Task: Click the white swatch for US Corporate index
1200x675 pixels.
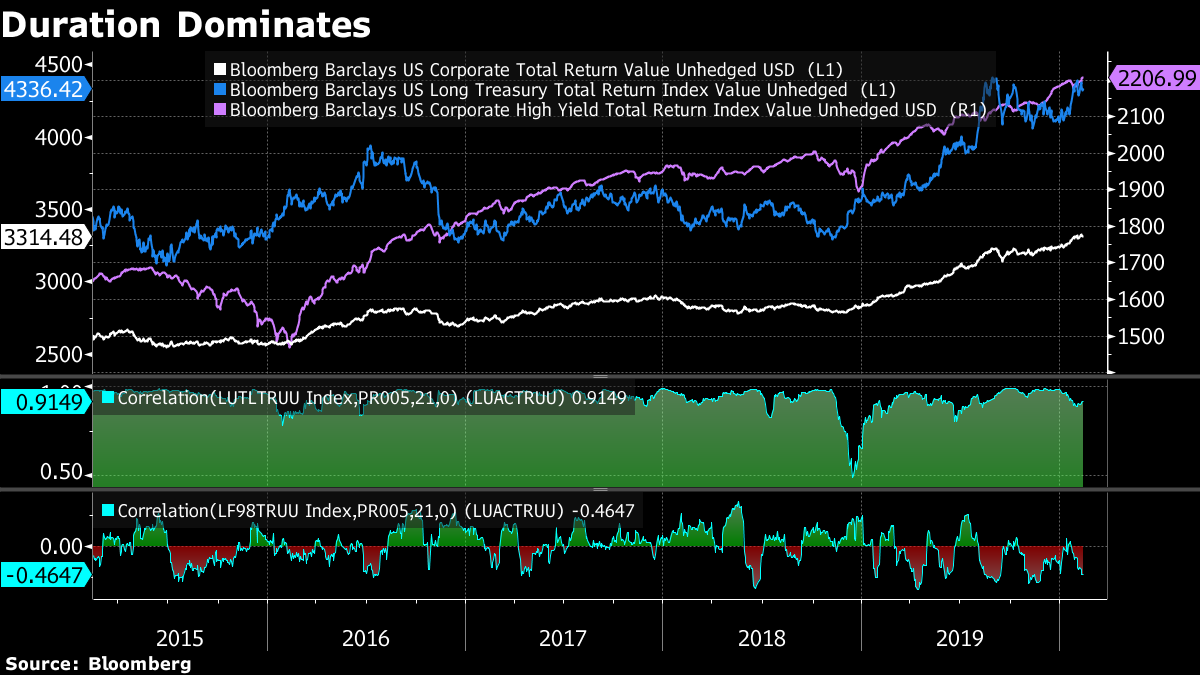Action: point(220,70)
